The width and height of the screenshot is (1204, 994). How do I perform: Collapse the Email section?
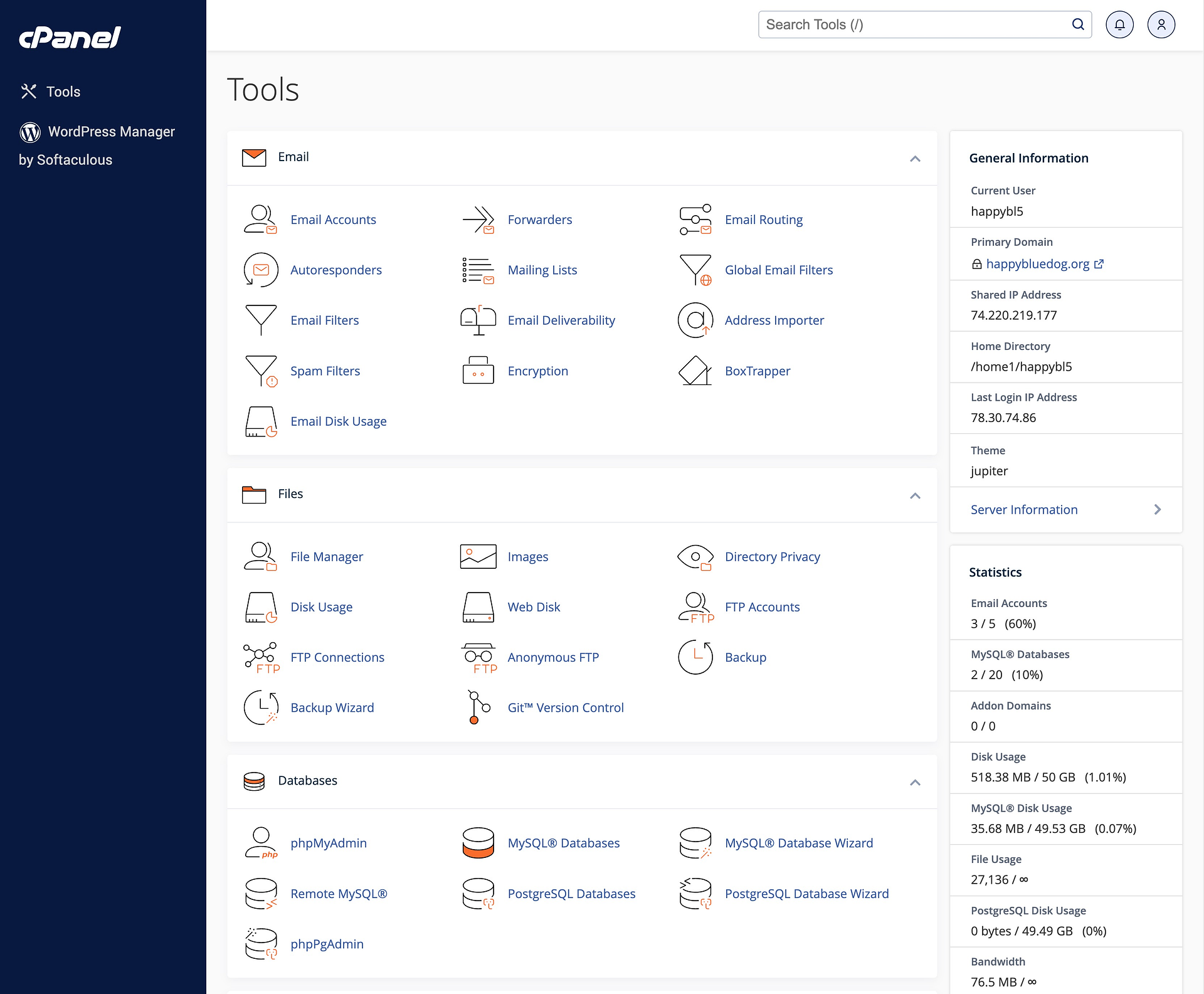click(915, 157)
